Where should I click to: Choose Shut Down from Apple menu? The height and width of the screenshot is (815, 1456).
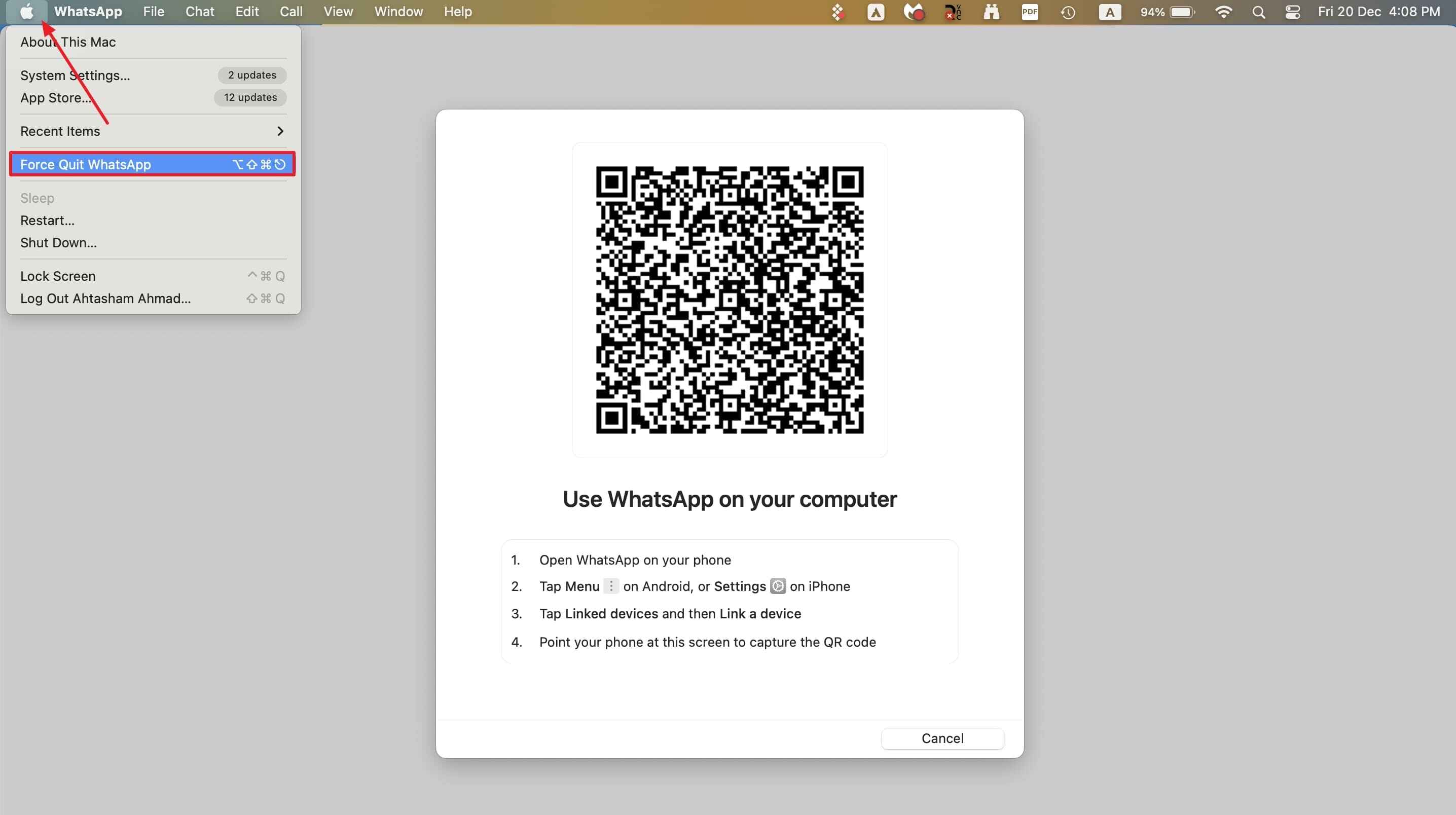(x=153, y=243)
